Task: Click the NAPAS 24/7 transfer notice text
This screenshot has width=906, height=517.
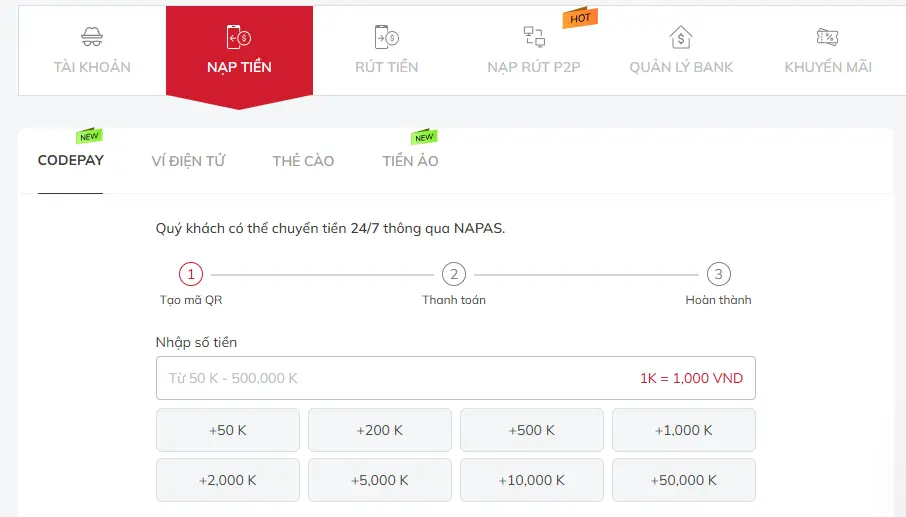Action: click(x=330, y=229)
